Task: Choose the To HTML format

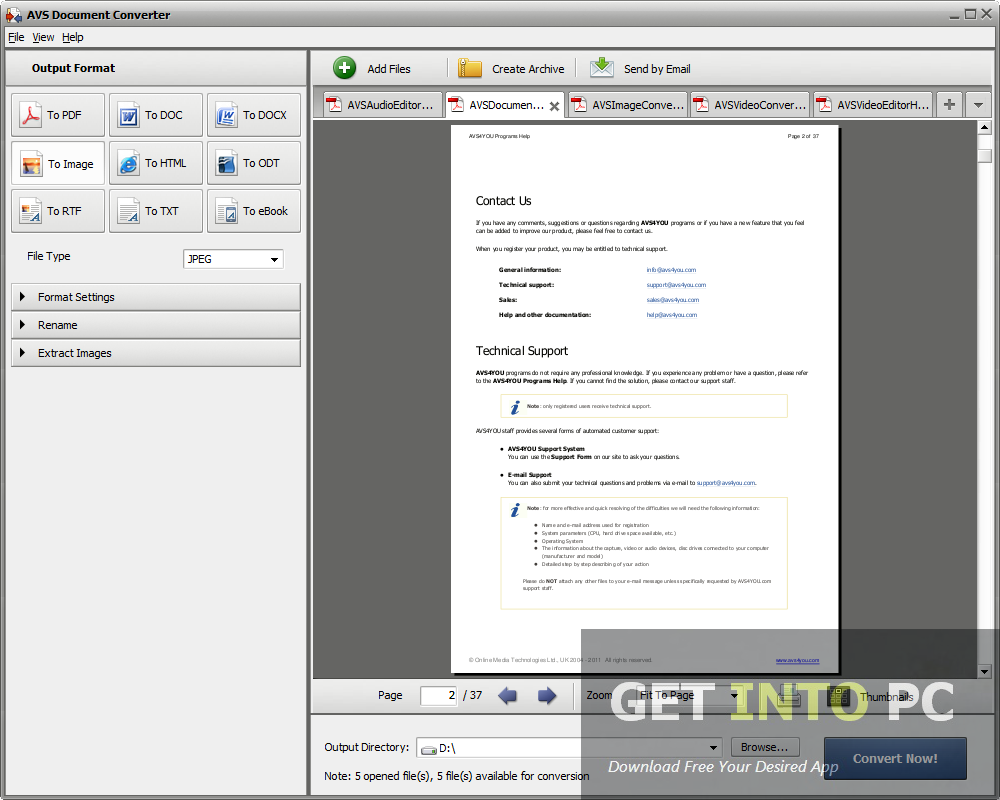Action: pyautogui.click(x=156, y=163)
